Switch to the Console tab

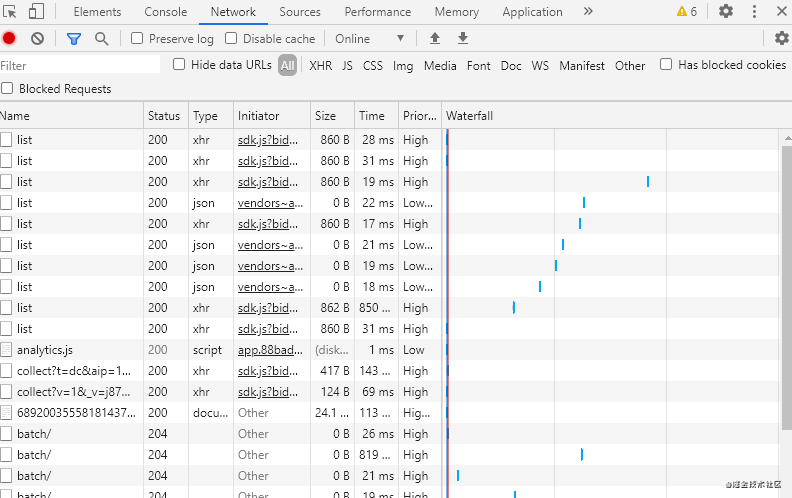[x=166, y=12]
